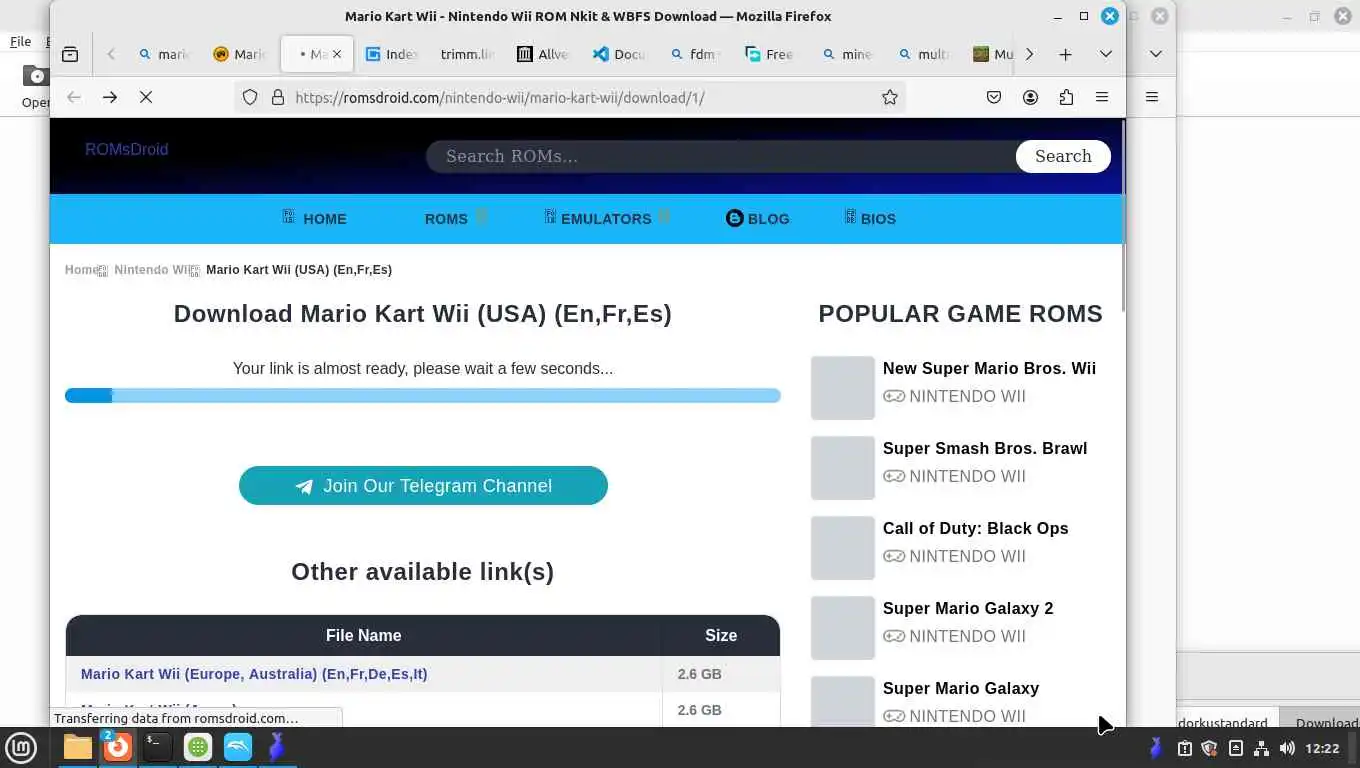This screenshot has height=768, width=1360.
Task: Switch to the 'fdm' search tab
Action: (x=695, y=54)
